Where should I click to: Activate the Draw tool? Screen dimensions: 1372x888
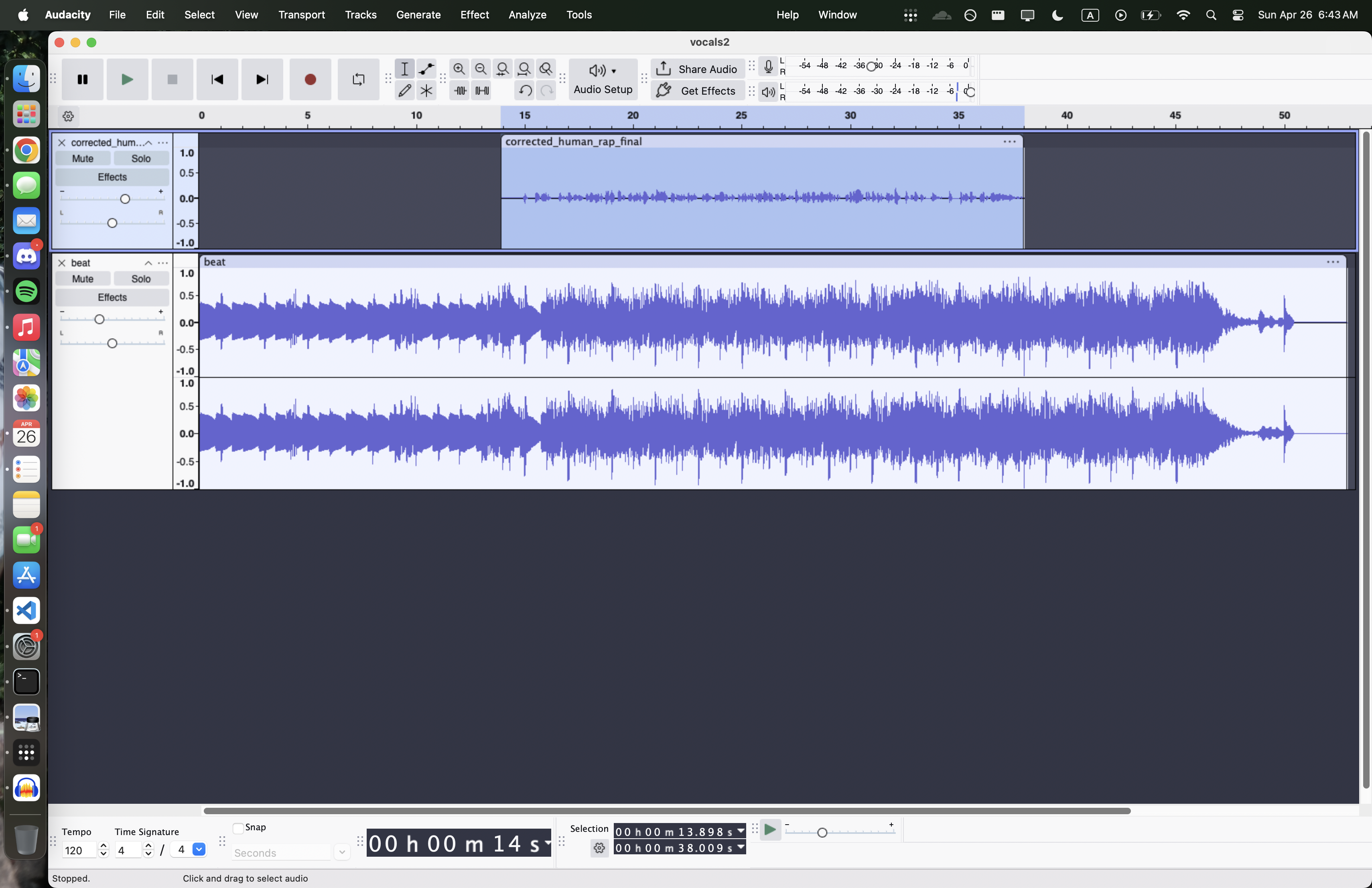(x=405, y=91)
